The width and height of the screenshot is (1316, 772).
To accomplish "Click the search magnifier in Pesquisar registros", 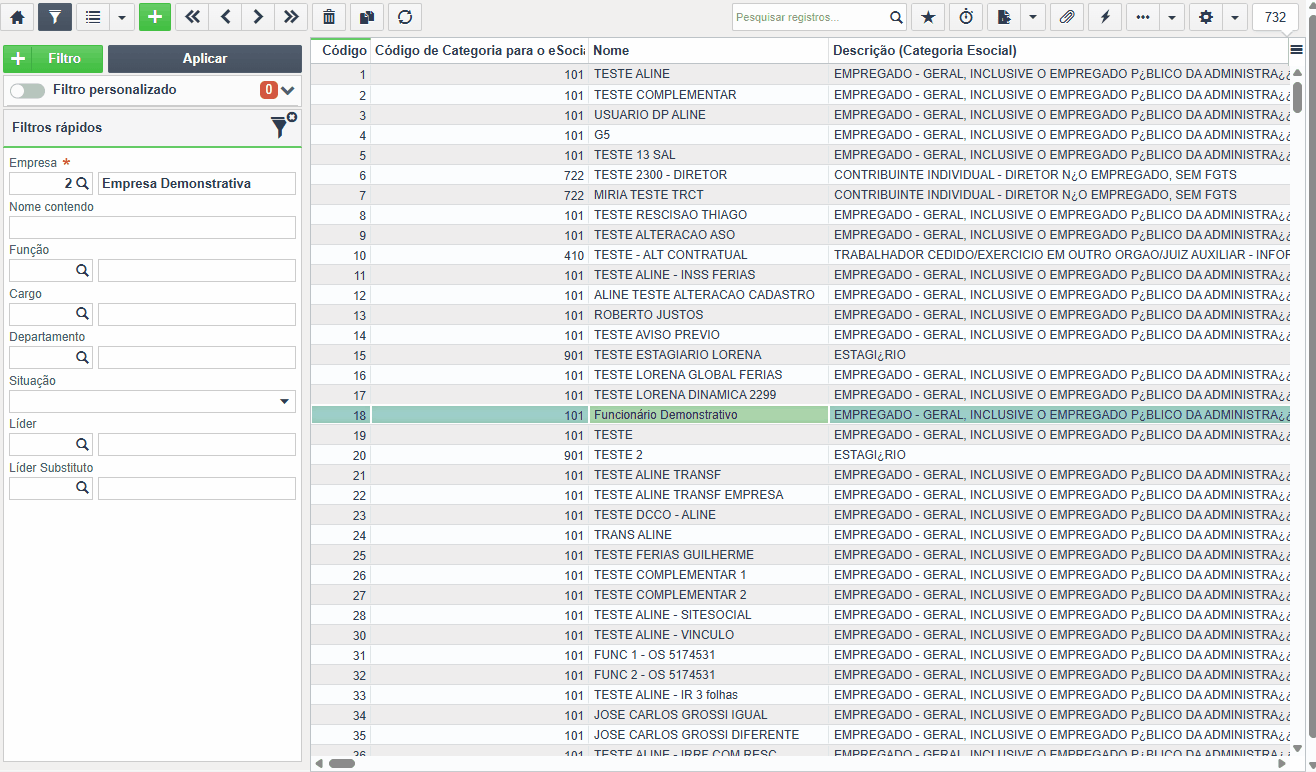I will coord(896,17).
